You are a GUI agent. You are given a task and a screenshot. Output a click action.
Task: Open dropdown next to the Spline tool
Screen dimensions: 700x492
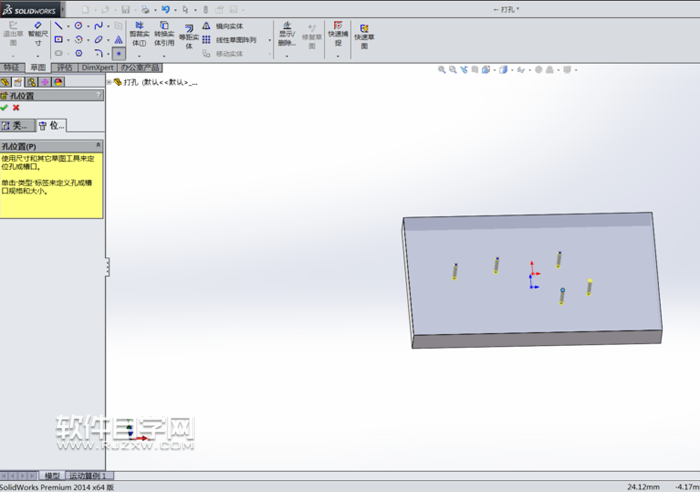click(x=108, y=26)
